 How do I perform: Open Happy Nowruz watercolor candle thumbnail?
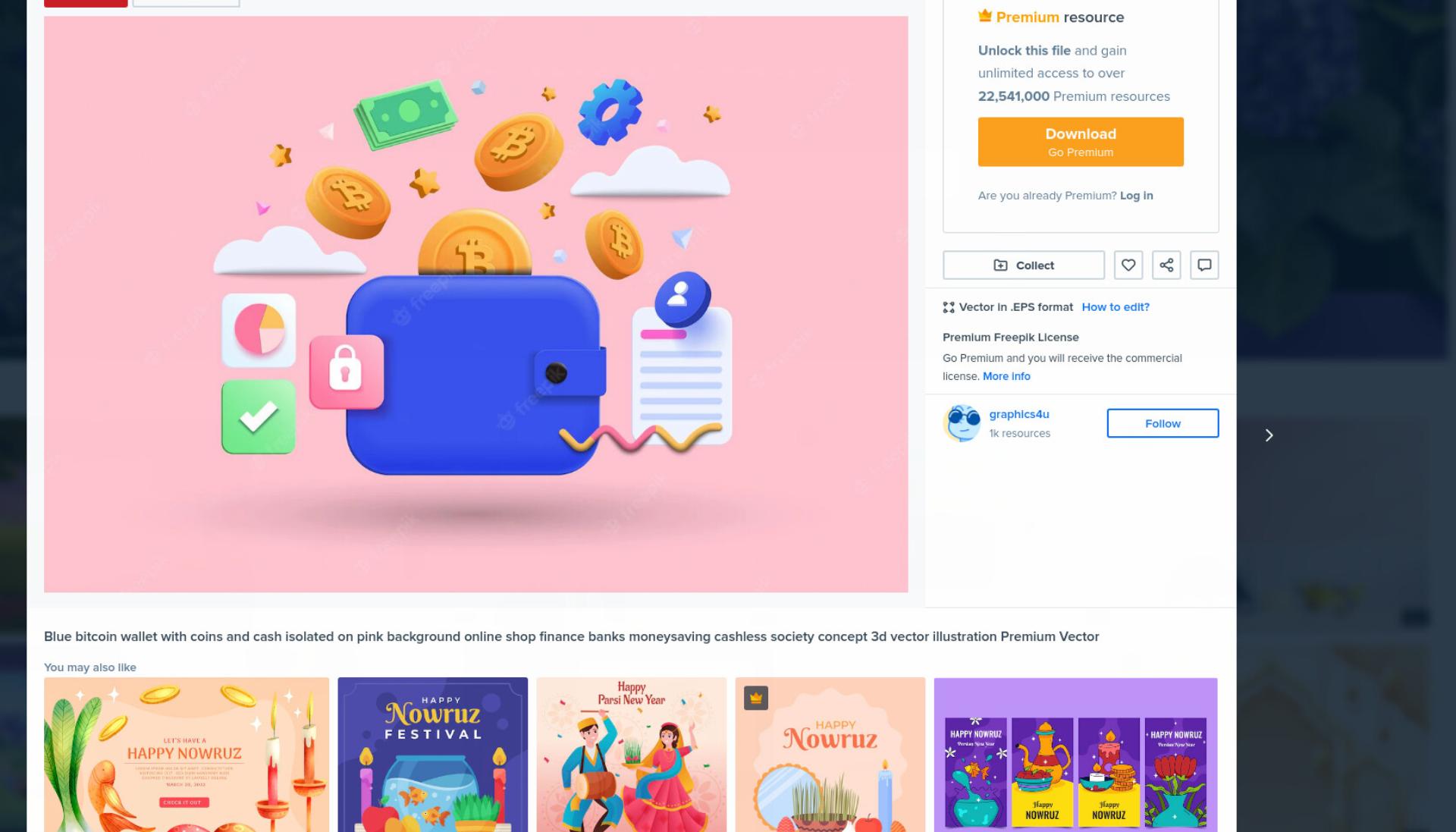187,755
